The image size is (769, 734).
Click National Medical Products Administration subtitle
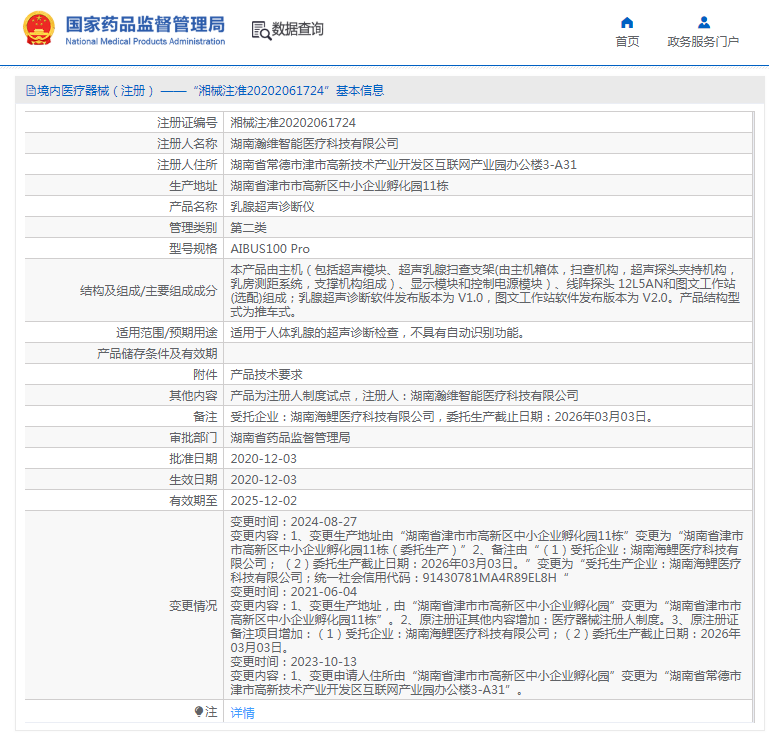[145, 42]
